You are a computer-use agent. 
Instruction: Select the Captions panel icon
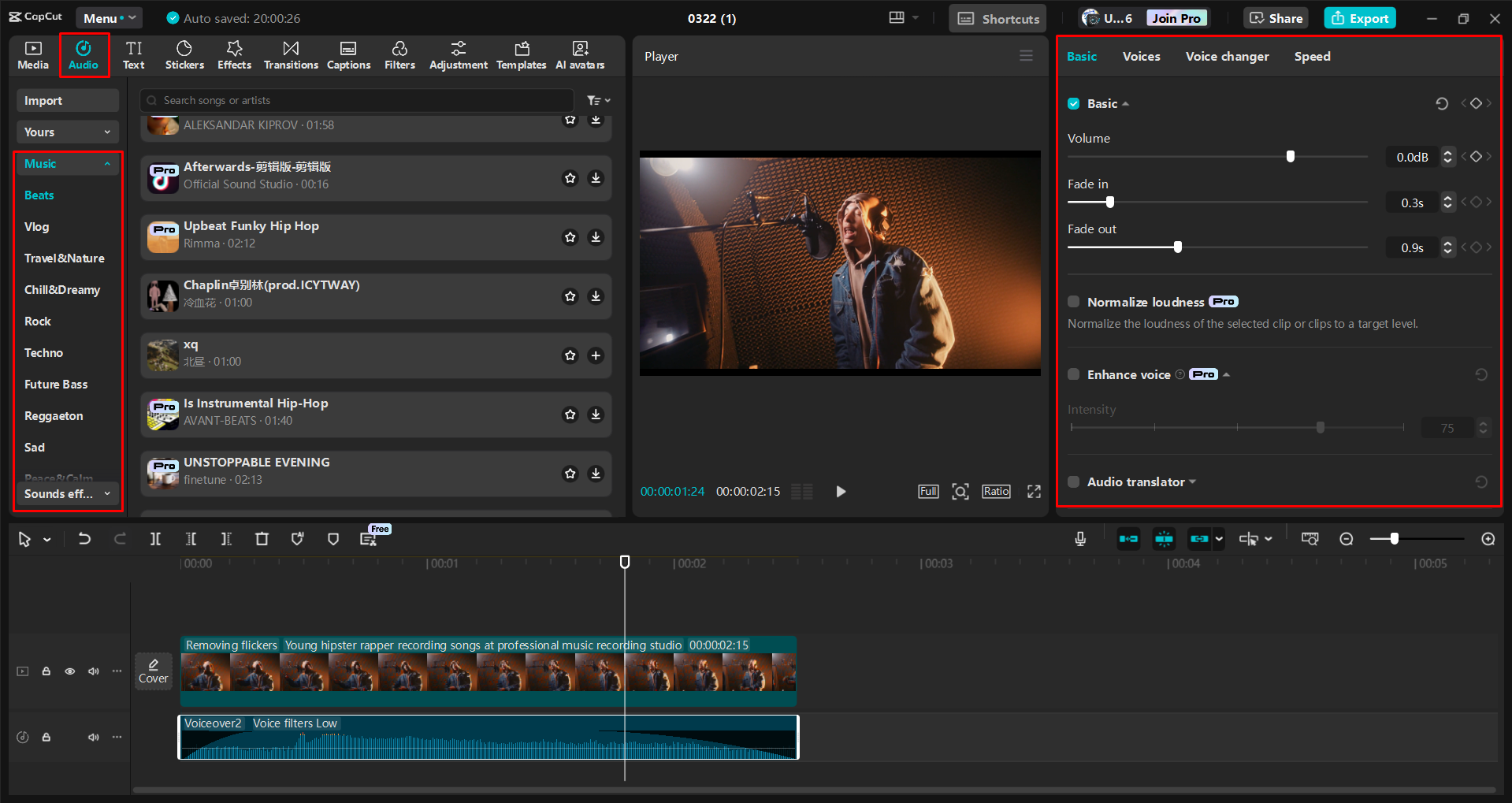[x=348, y=54]
